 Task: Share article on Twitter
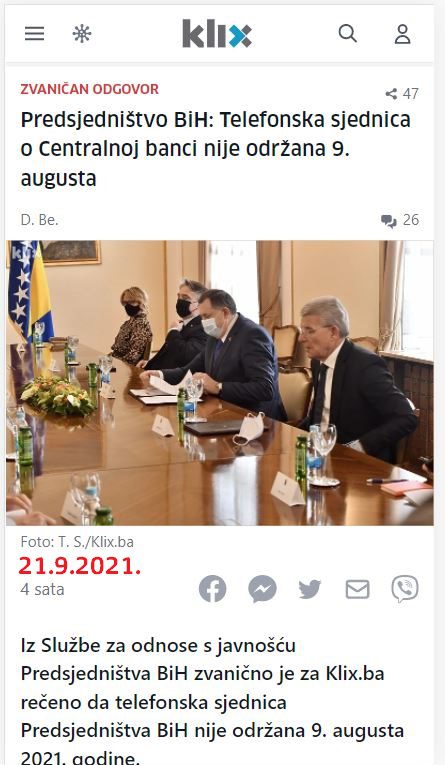click(x=310, y=589)
